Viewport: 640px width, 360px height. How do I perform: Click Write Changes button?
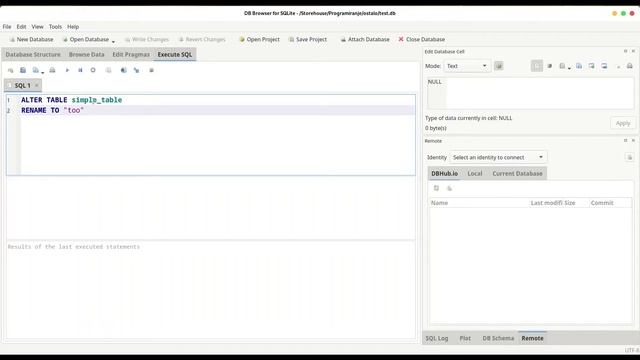pos(147,39)
